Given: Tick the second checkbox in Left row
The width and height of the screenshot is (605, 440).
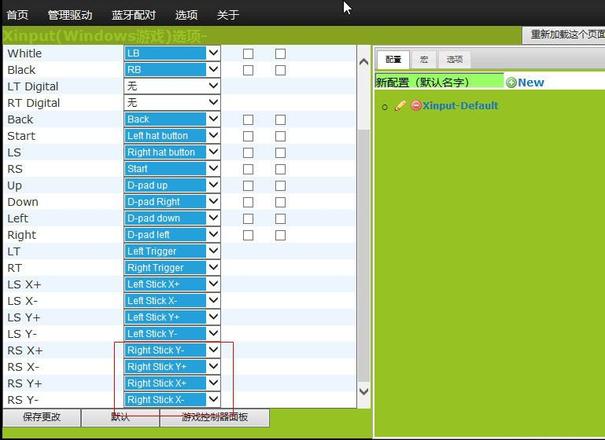Looking at the screenshot, I should [281, 219].
